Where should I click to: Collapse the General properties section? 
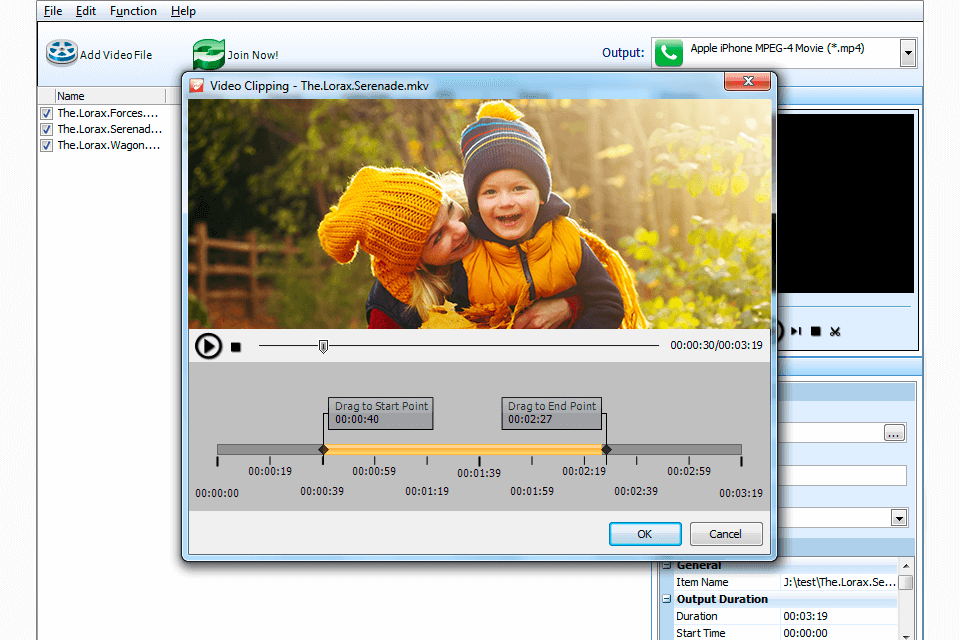coord(665,565)
